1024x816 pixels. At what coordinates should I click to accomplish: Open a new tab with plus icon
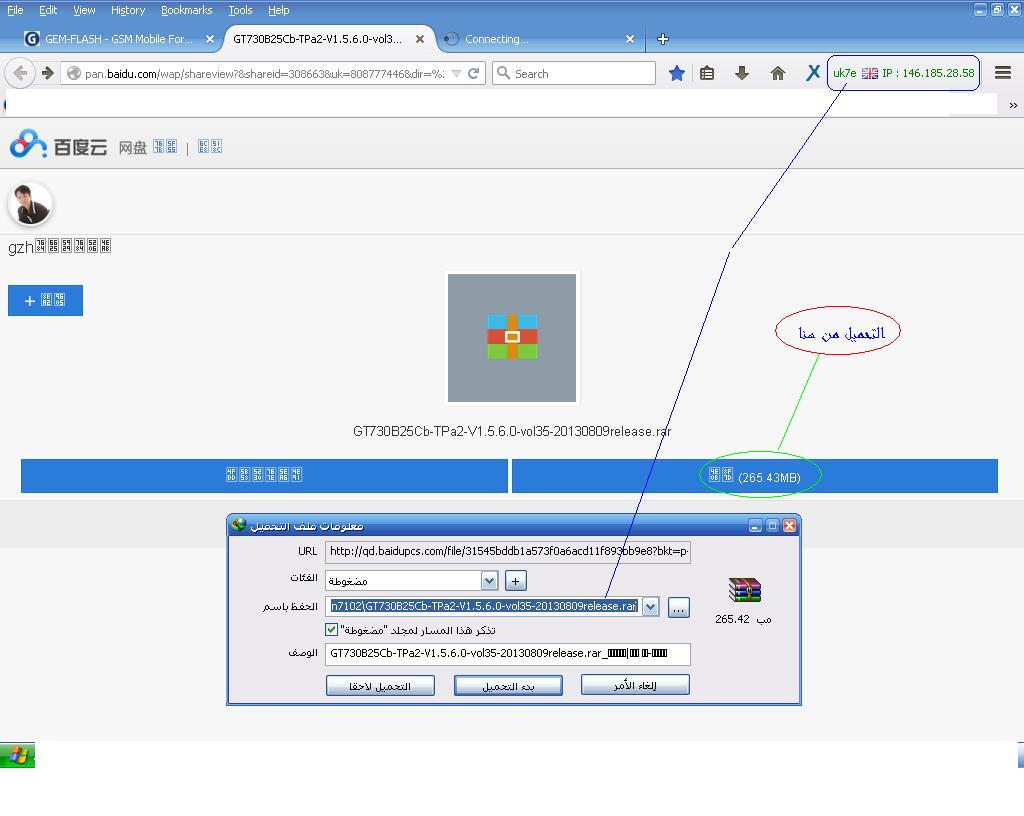coord(663,39)
